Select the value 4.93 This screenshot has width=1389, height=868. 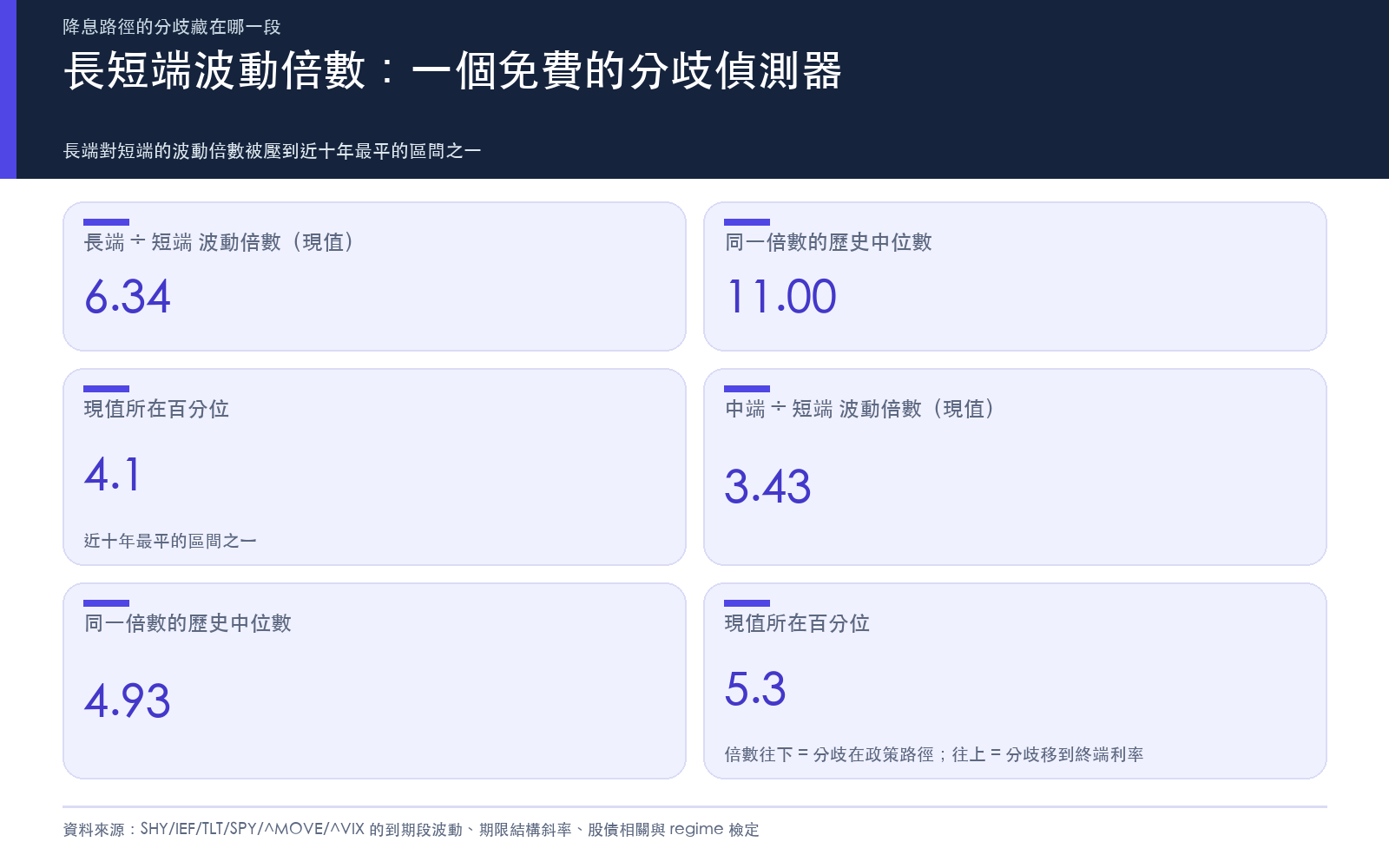coord(128,700)
